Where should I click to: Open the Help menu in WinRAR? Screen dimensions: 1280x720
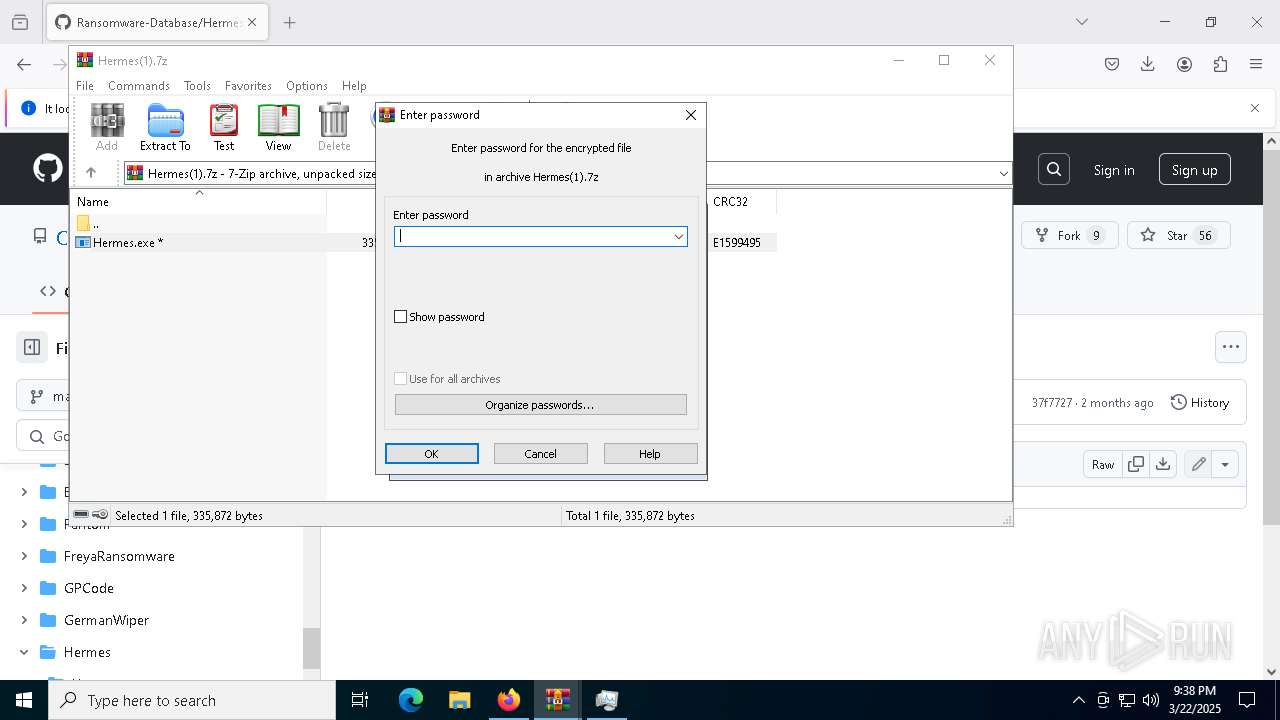click(x=354, y=86)
